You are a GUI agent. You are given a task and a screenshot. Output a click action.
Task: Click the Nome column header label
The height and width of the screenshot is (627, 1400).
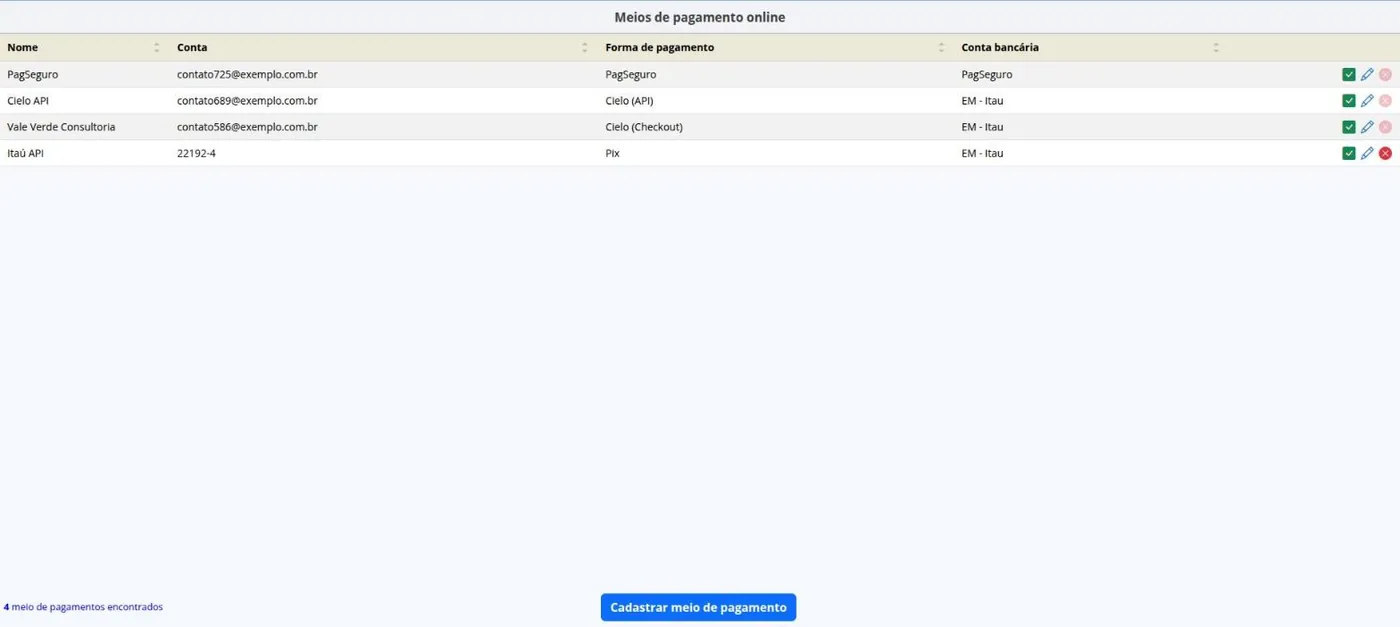(x=22, y=47)
